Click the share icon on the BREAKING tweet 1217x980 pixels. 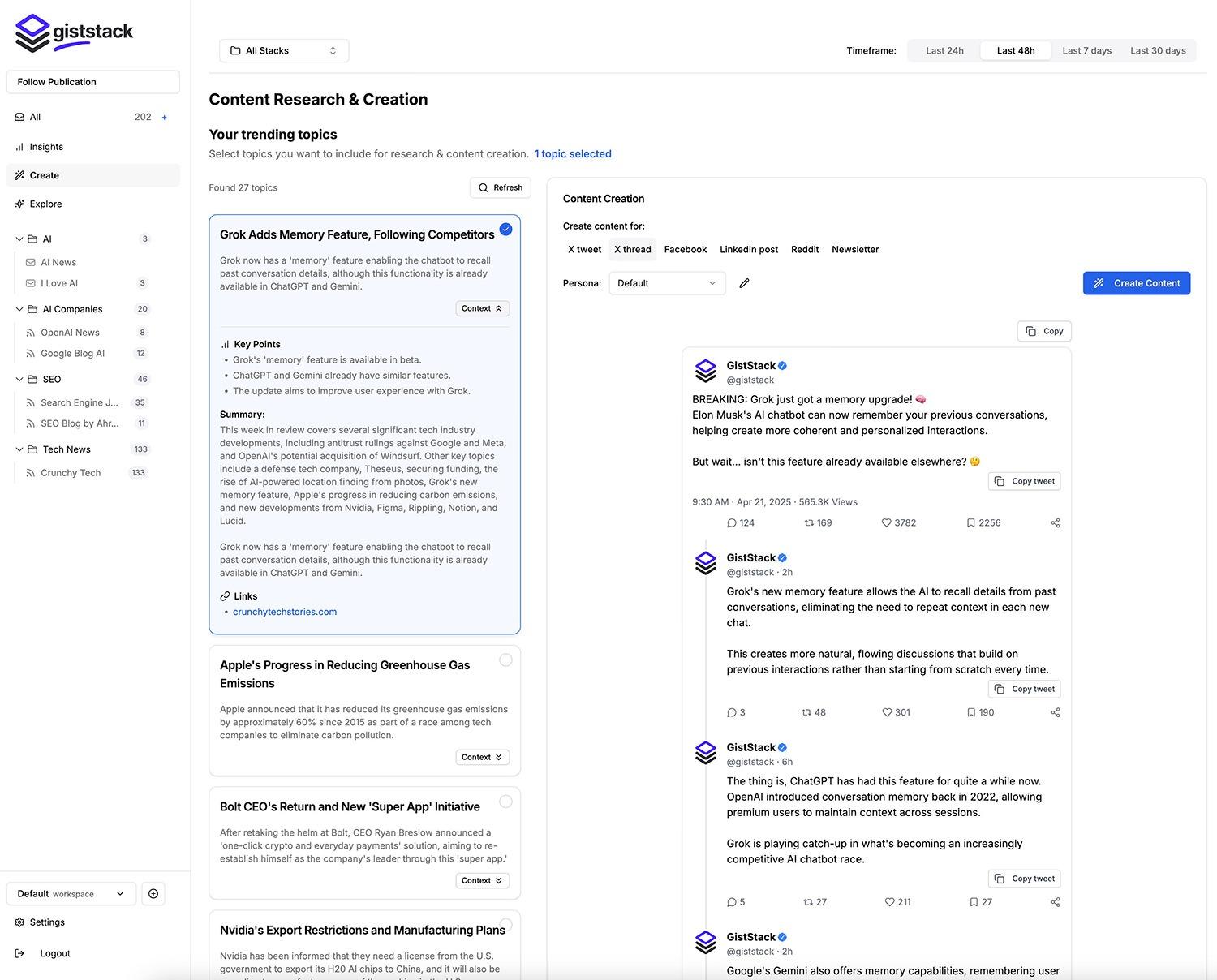(x=1056, y=523)
